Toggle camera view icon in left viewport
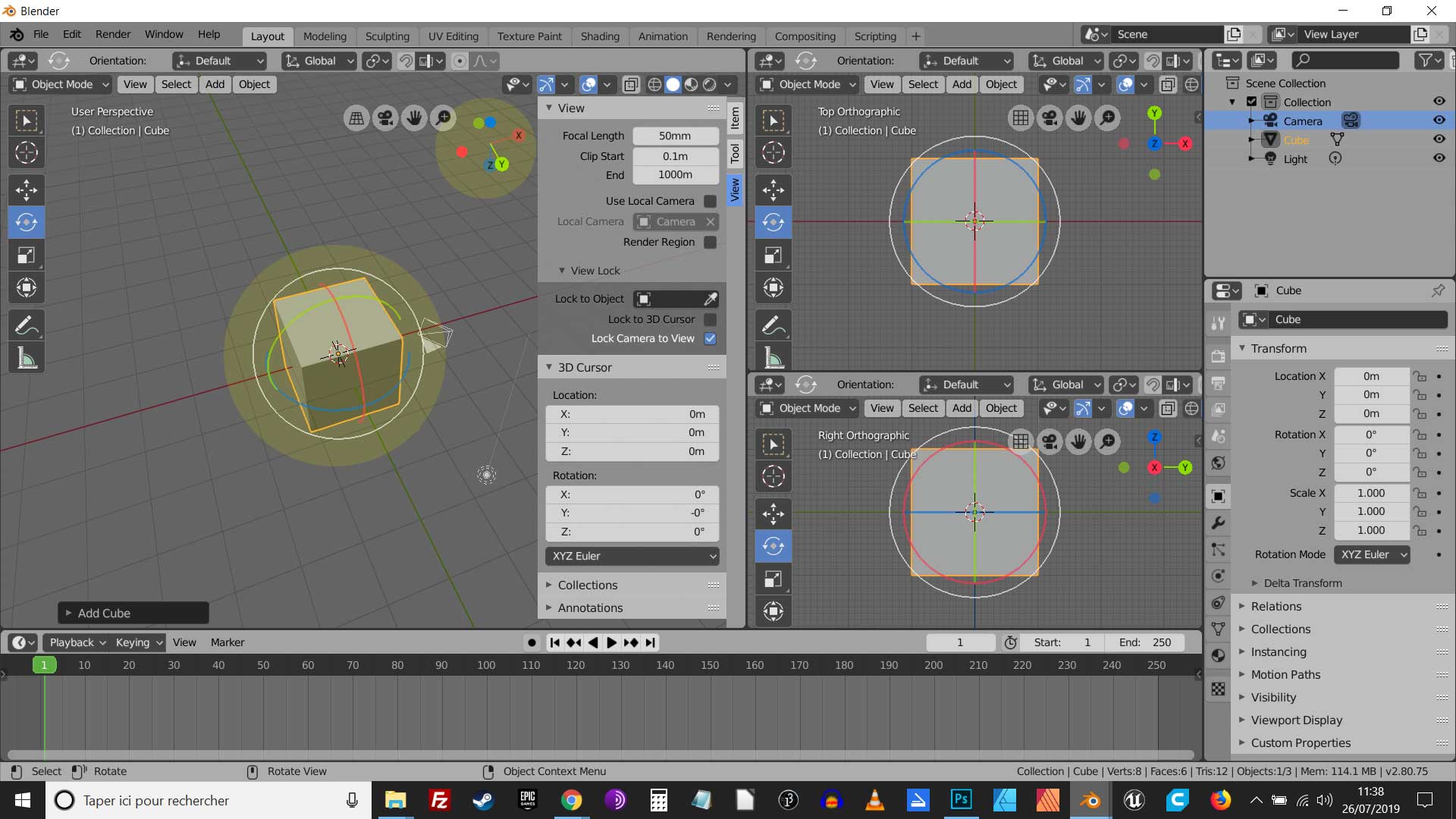This screenshot has height=819, width=1456. click(385, 118)
